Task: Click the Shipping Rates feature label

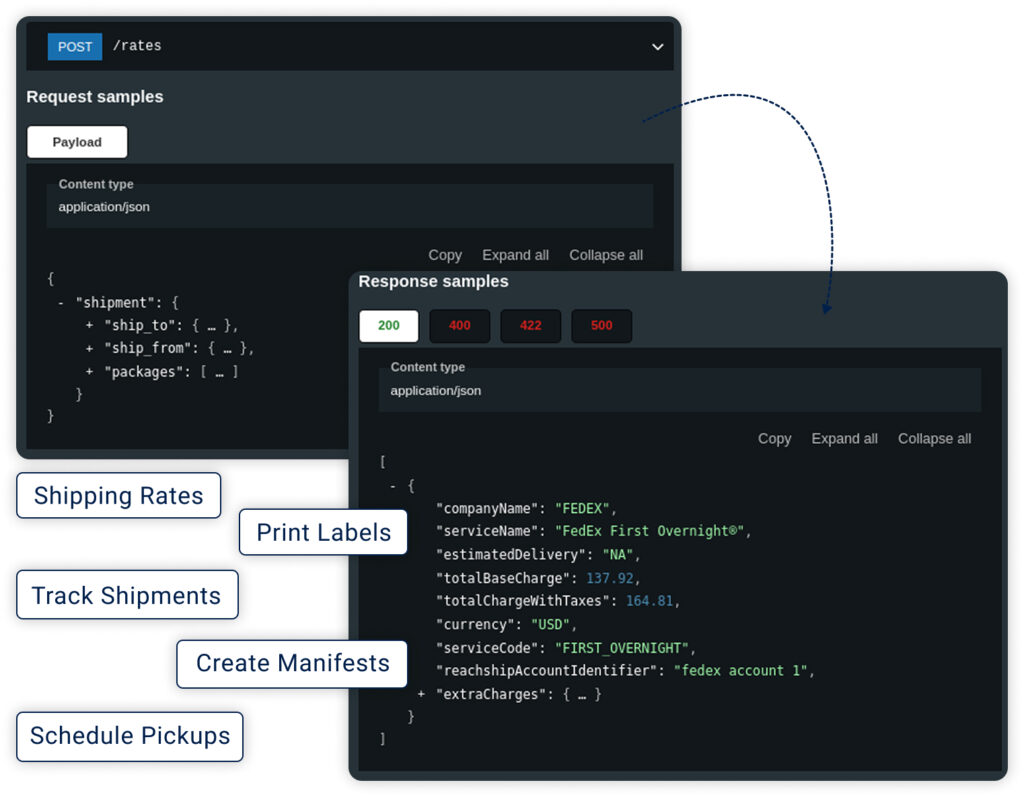Action: (118, 496)
